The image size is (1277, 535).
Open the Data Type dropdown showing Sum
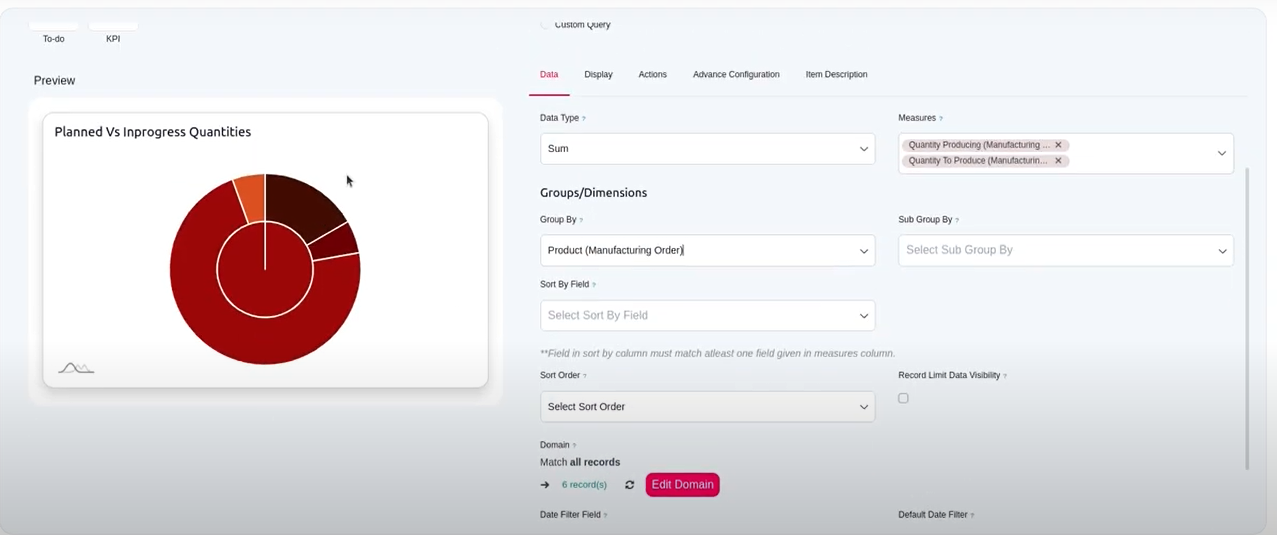(707, 149)
